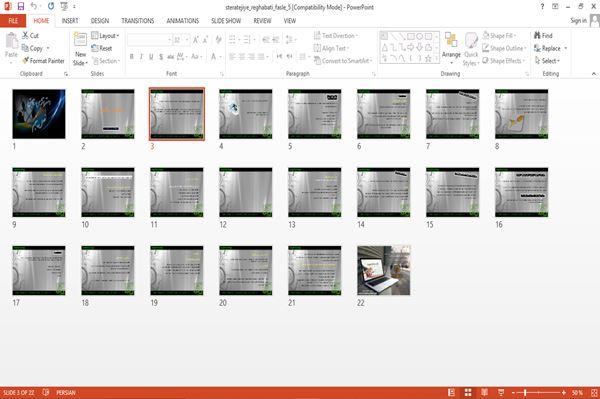Switch to Slide Sorter view in status bar
Image resolution: width=600 pixels, height=399 pixels.
468,392
